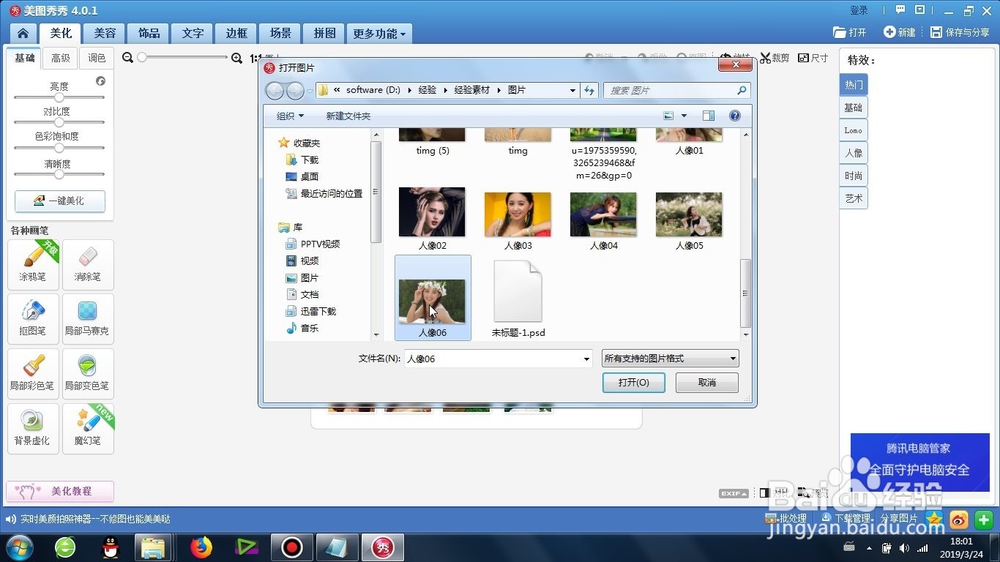Click the zoom out magnifier icon
Screen dimensions: 1000x562
tap(128, 57)
